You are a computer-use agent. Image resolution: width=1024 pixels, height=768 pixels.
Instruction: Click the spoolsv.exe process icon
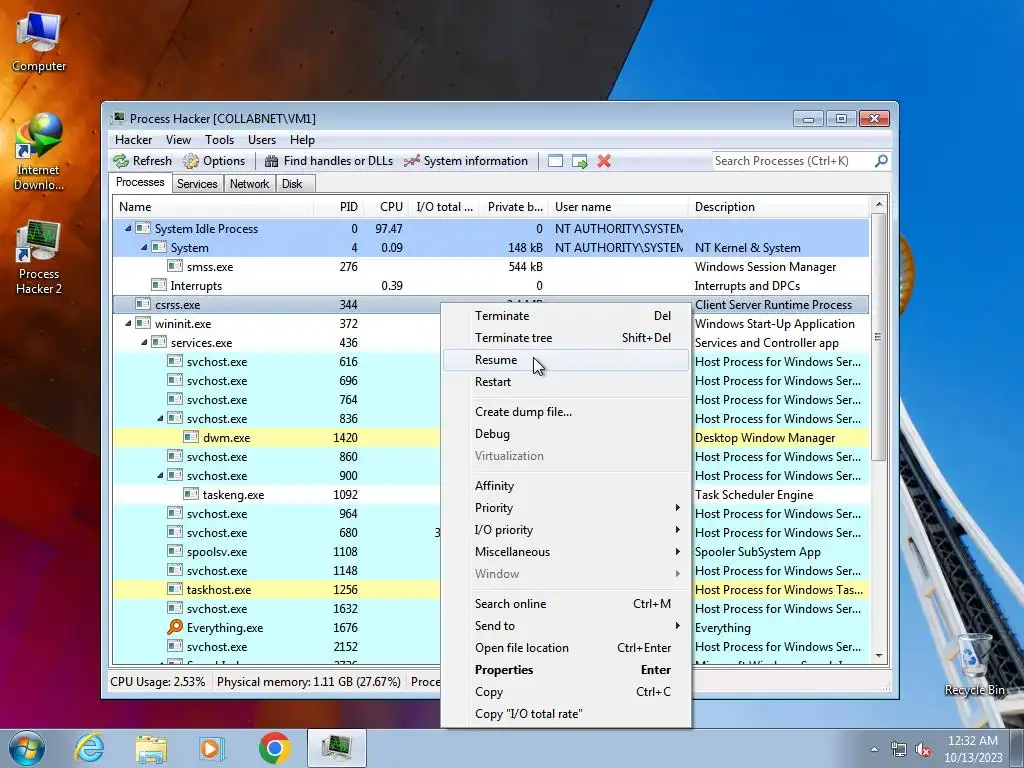(175, 552)
